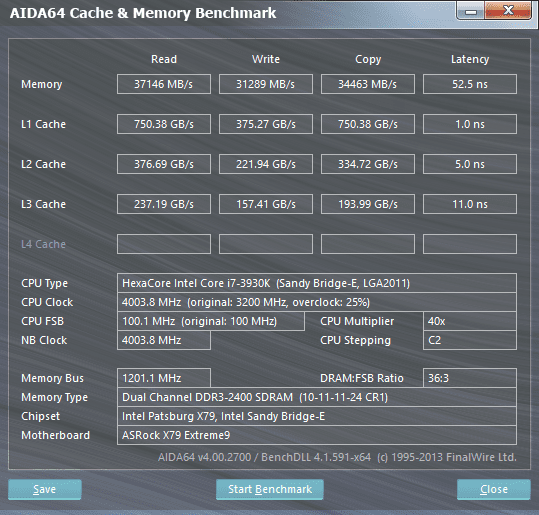Click the Read column header

click(x=164, y=59)
